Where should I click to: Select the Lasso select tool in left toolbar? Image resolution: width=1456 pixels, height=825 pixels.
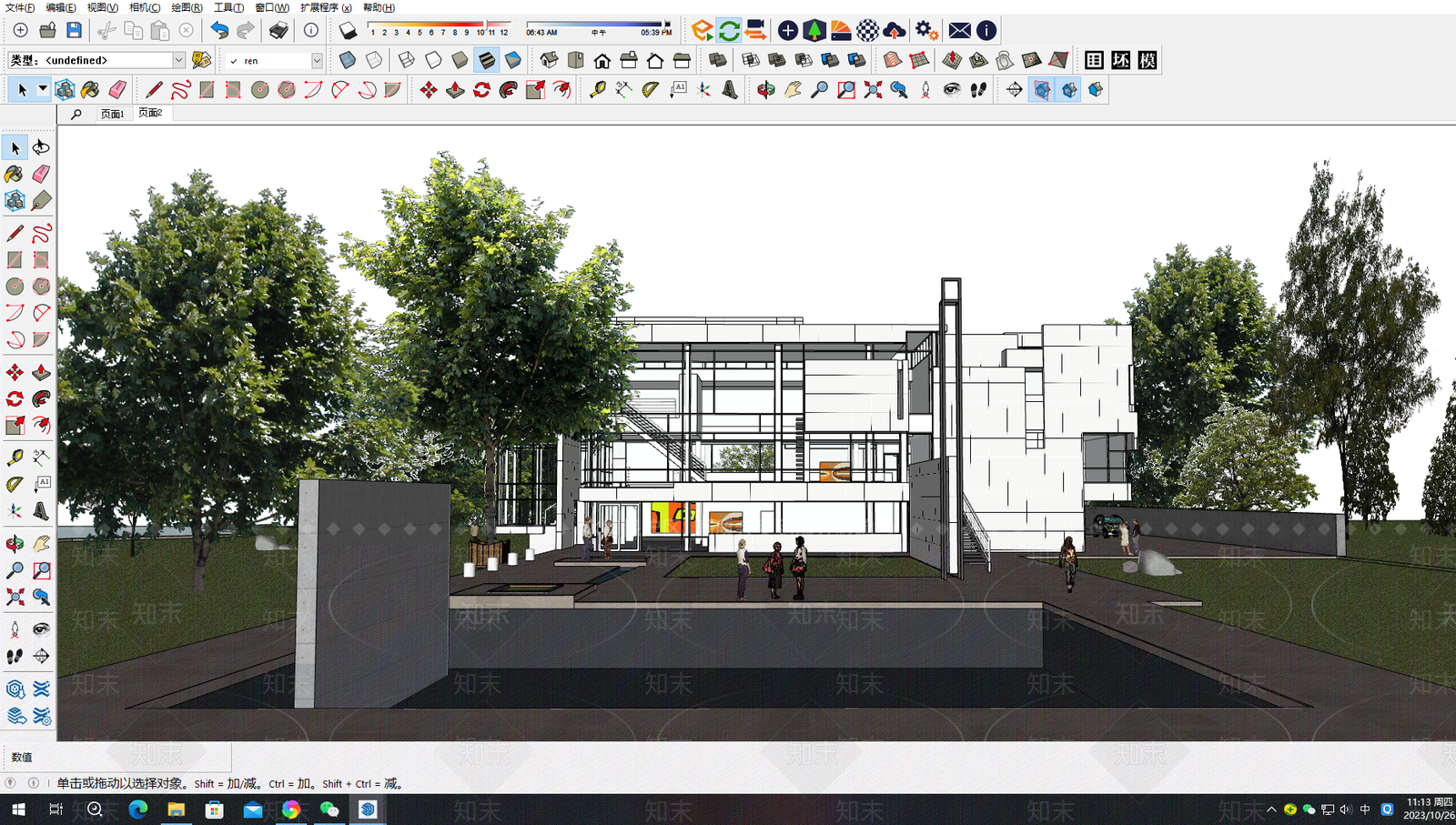click(41, 147)
